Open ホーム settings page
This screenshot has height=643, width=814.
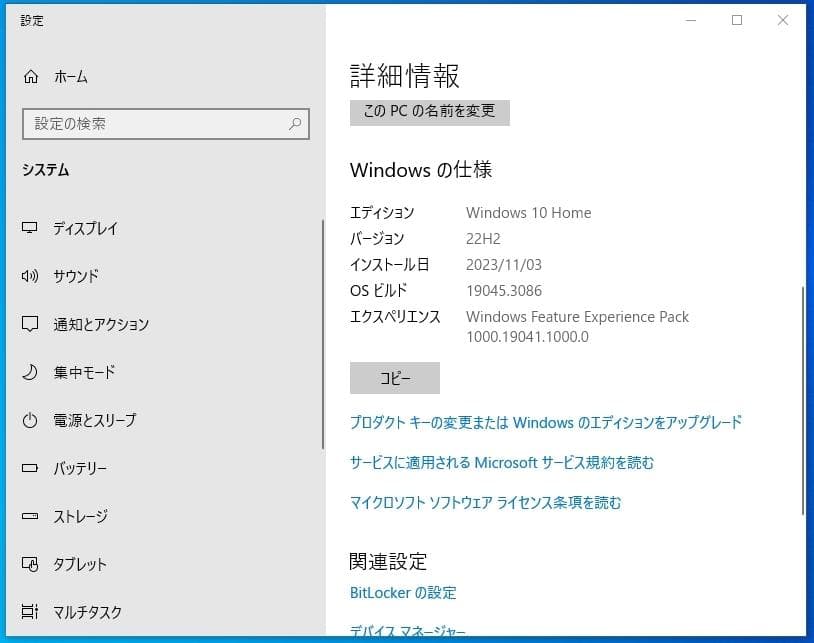click(71, 77)
